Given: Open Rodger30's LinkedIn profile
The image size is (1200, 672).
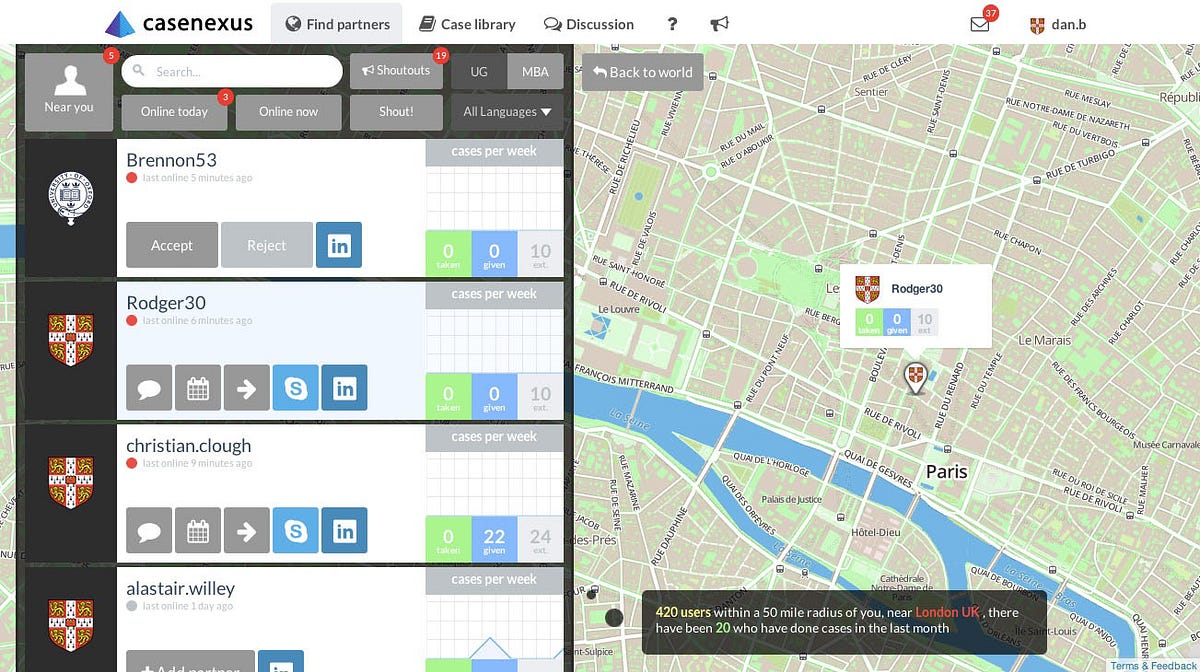Looking at the screenshot, I should (344, 388).
